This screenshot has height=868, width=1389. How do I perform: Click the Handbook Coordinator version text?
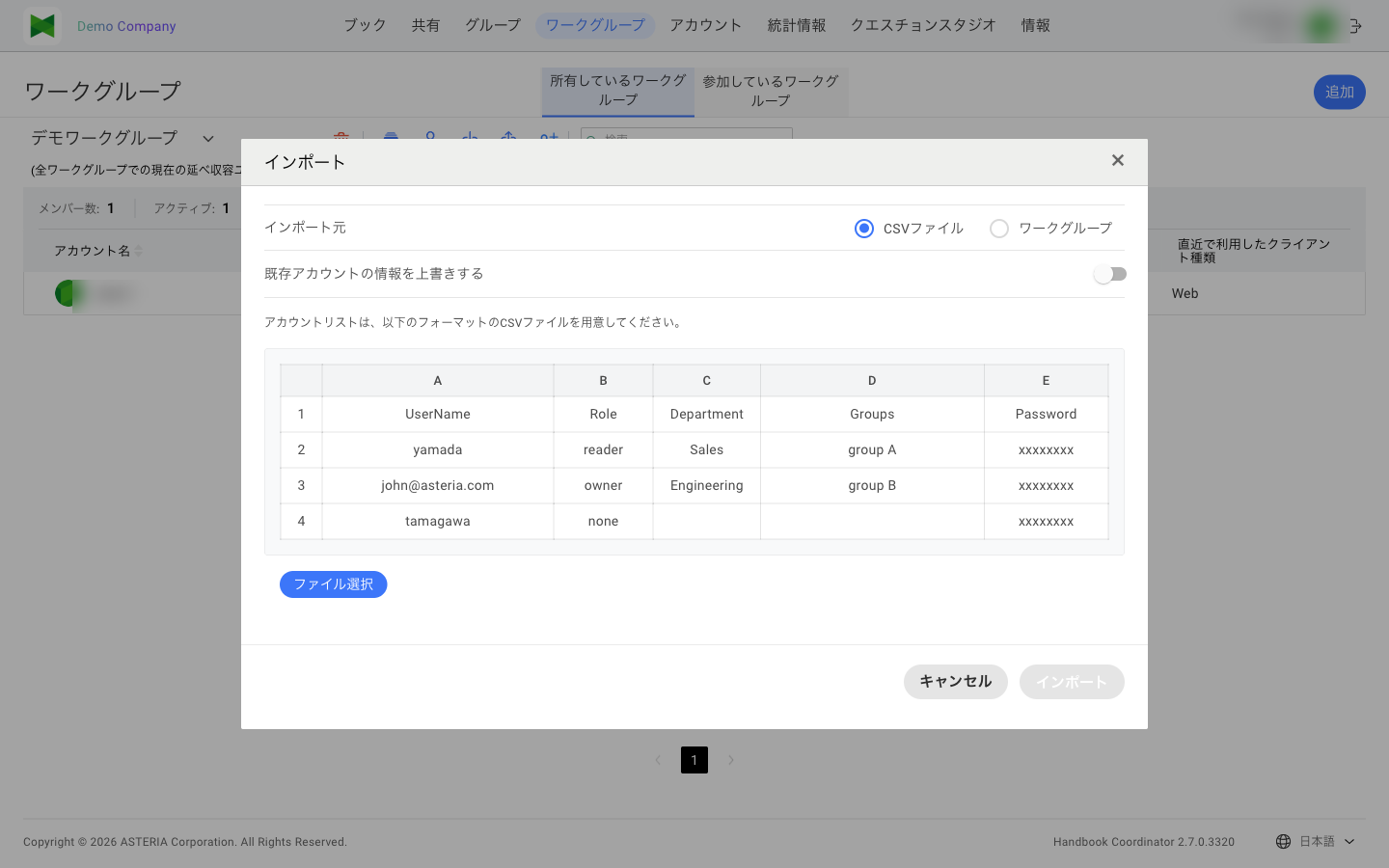click(x=1144, y=842)
